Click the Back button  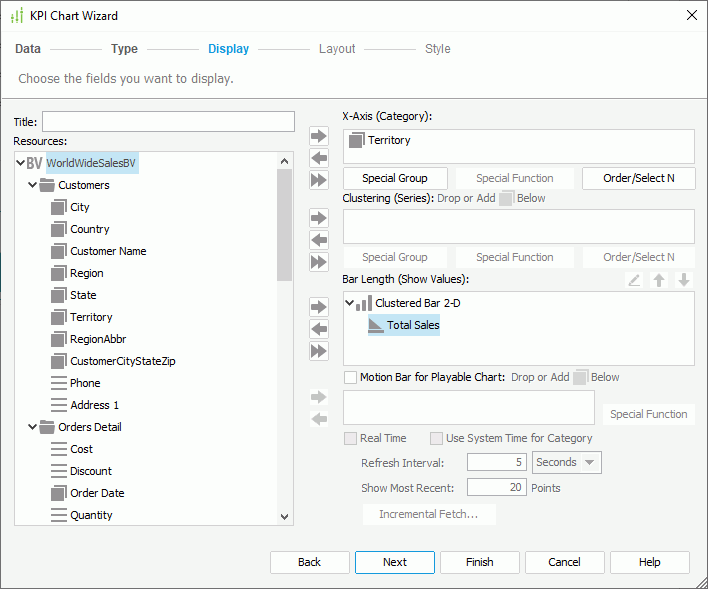(310, 562)
